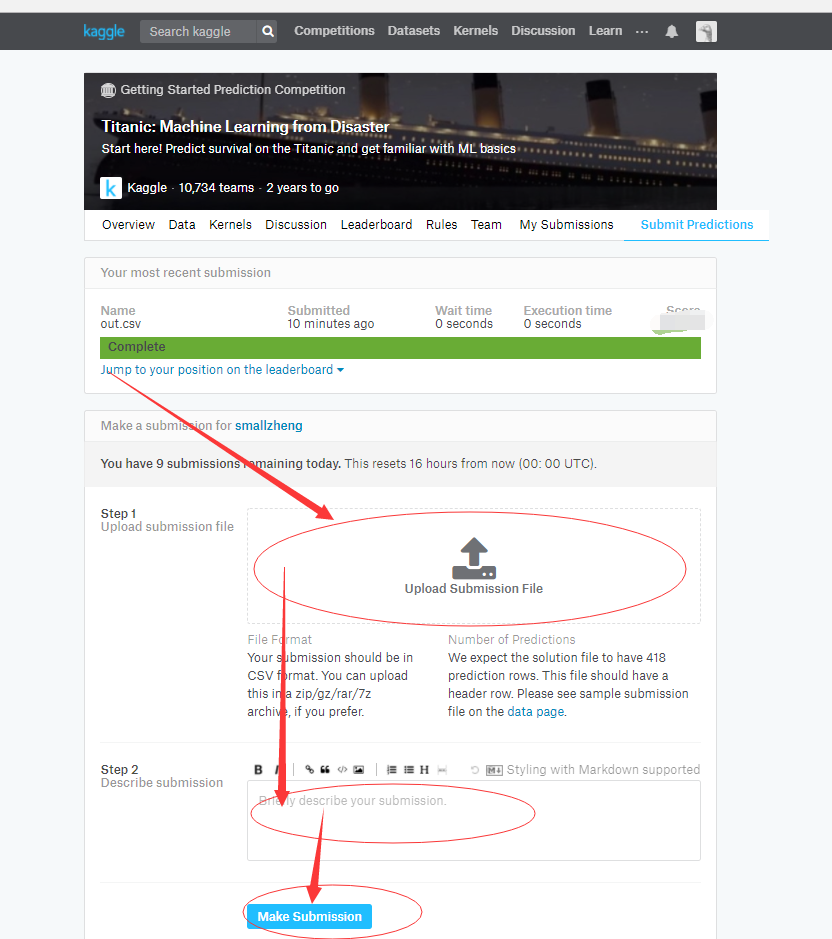Click the Kaggle logo in the navbar
832x939 pixels.
[104, 31]
